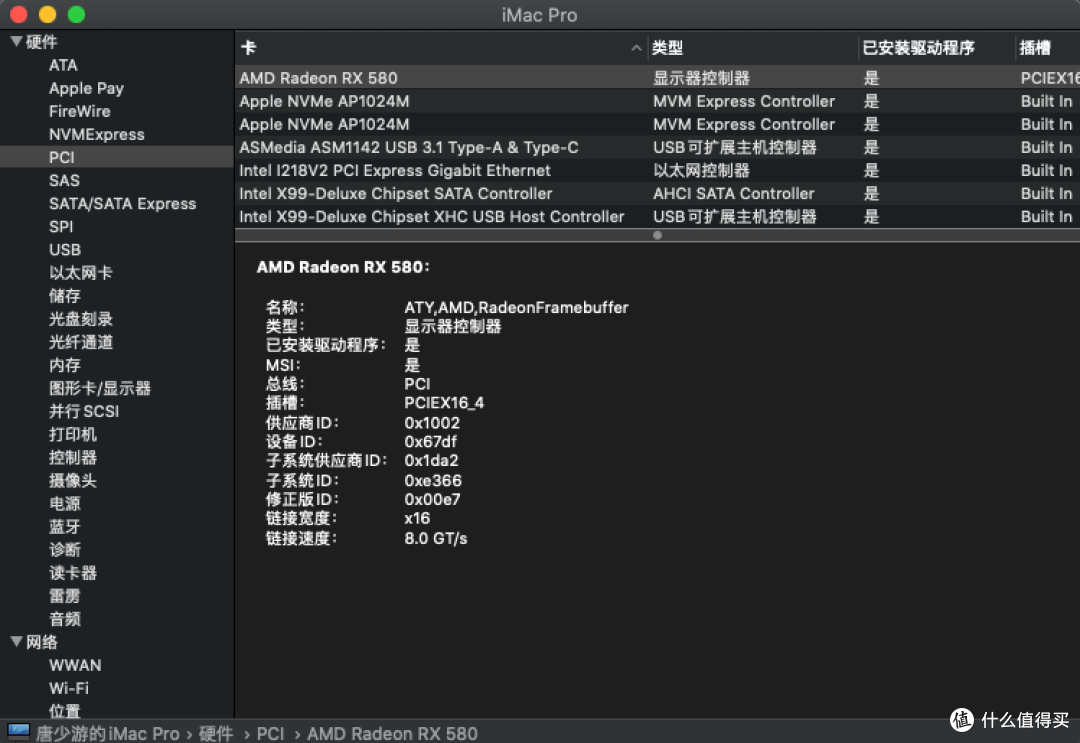Go to PCI in the path bar

click(270, 733)
